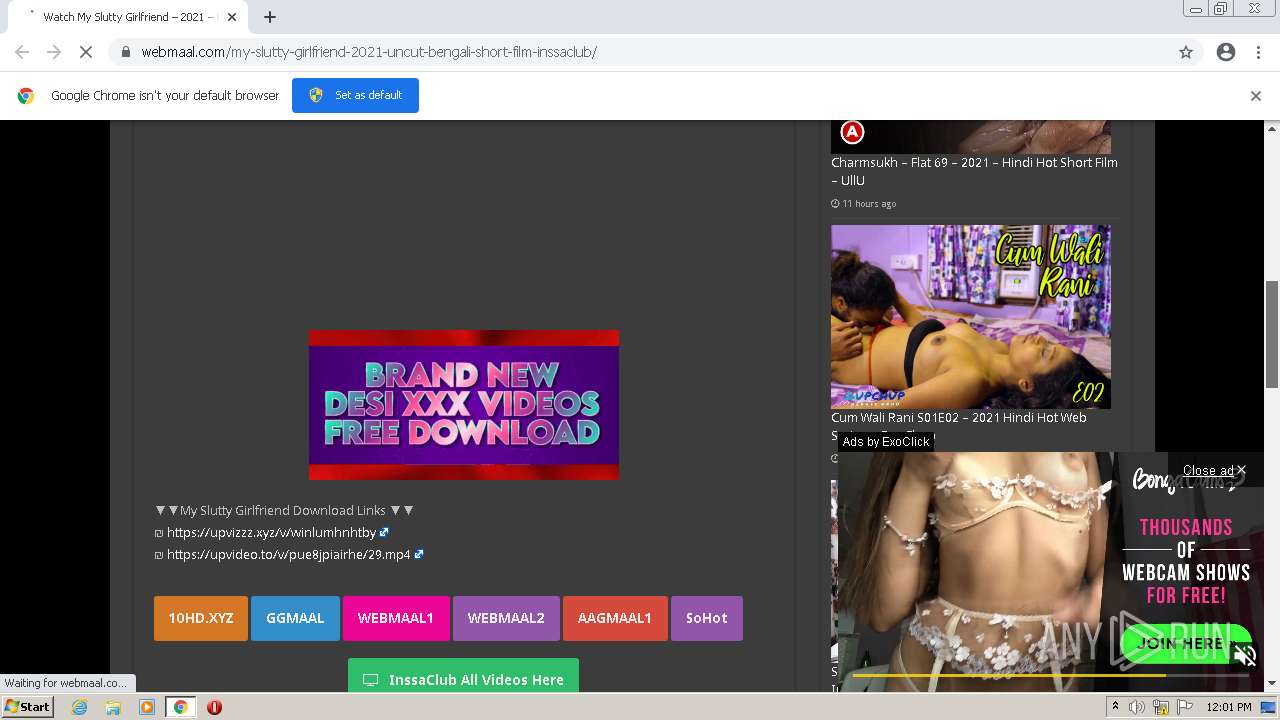Click the orange 10HD.XYZ button

coord(201,618)
